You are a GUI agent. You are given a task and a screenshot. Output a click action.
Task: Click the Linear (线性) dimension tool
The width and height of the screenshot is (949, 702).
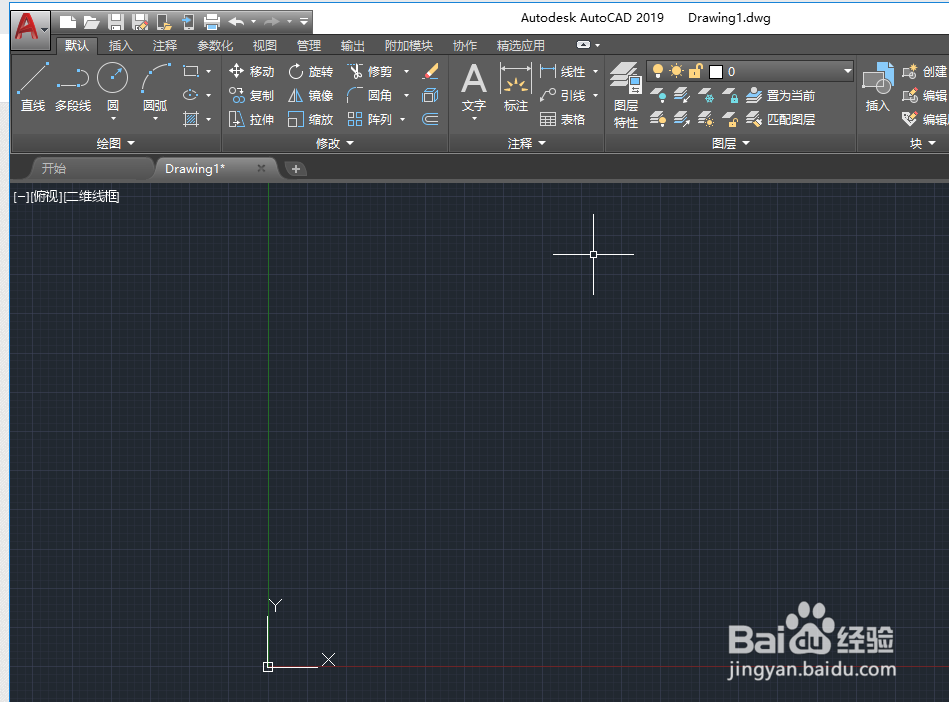562,71
